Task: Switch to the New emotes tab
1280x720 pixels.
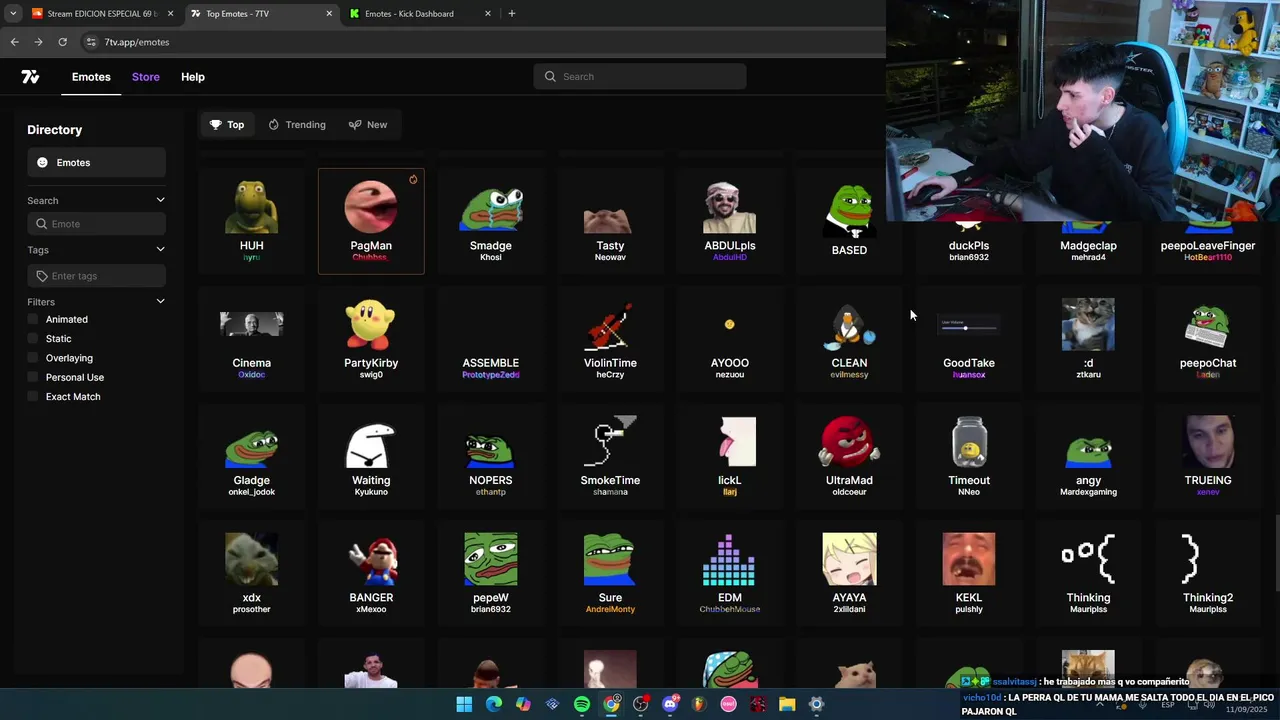Action: (x=368, y=125)
